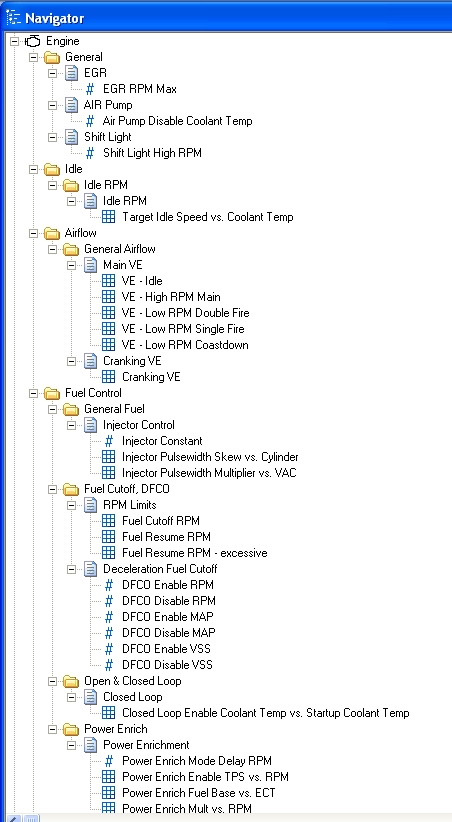
Task: Select Target Idle Speed vs. Coolant Temp
Action: (x=208, y=217)
